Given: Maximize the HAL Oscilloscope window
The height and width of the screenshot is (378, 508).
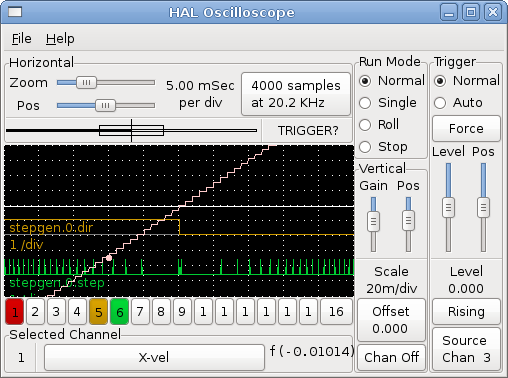Looking at the screenshot, I should (471, 13).
